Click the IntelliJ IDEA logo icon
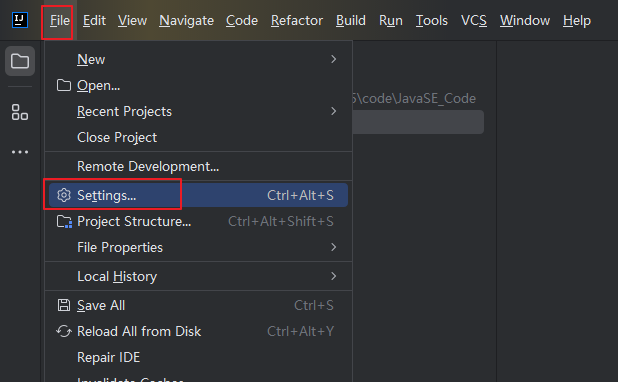The width and height of the screenshot is (618, 382). click(20, 20)
